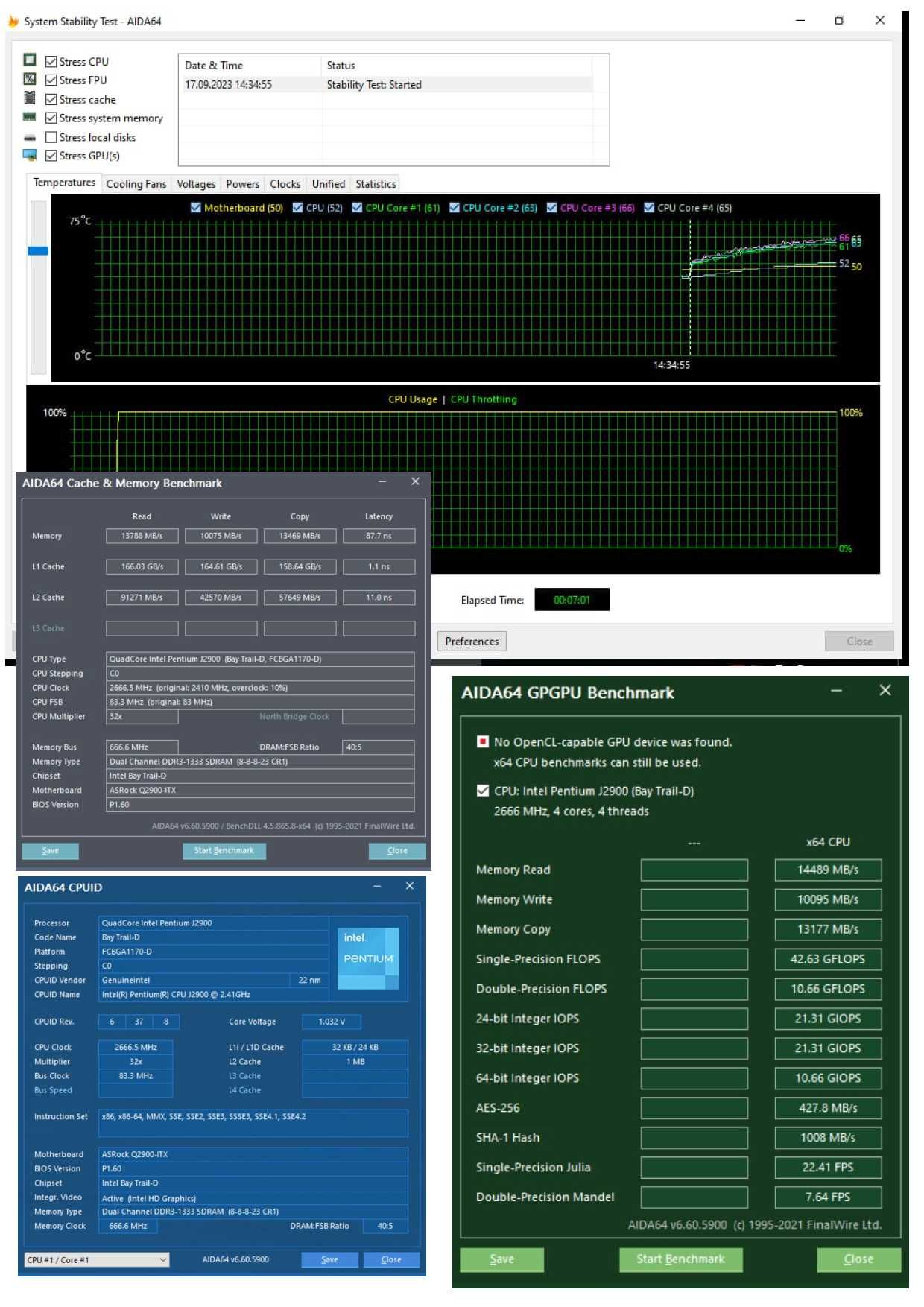Screen dimensions: 924x1307
Task: Click the Elapsed Time 00:07:01 display
Action: pyautogui.click(x=572, y=600)
